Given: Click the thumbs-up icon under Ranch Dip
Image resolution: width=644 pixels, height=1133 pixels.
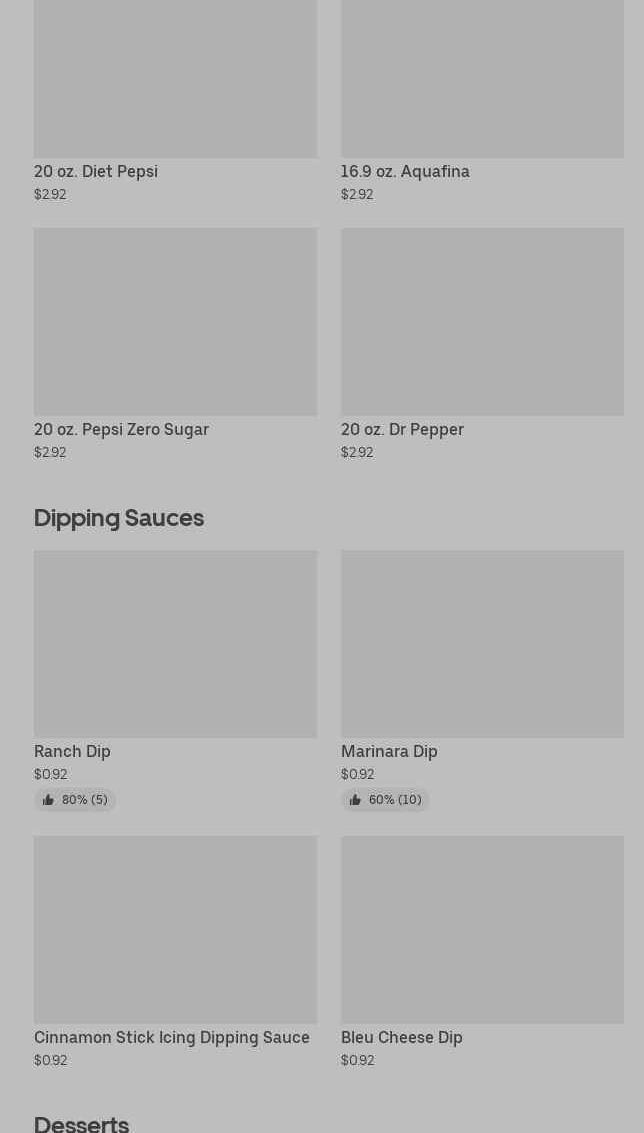Looking at the screenshot, I should pyautogui.click(x=48, y=800).
